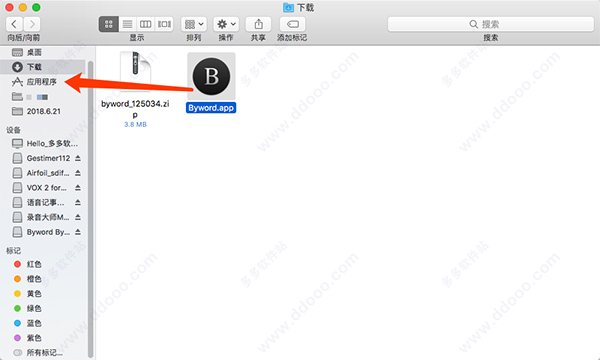600x360 pixels.
Task: Click the byword_125034.zip file name
Action: 135,109
